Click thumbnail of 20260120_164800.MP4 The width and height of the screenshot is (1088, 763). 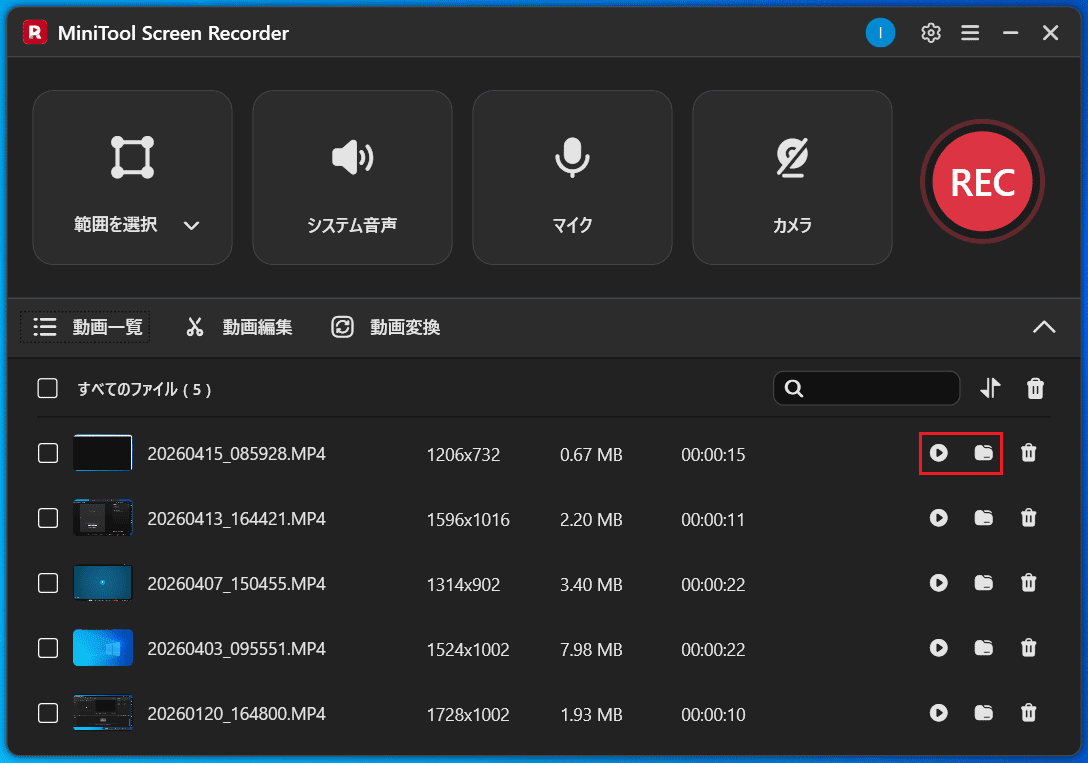point(103,713)
